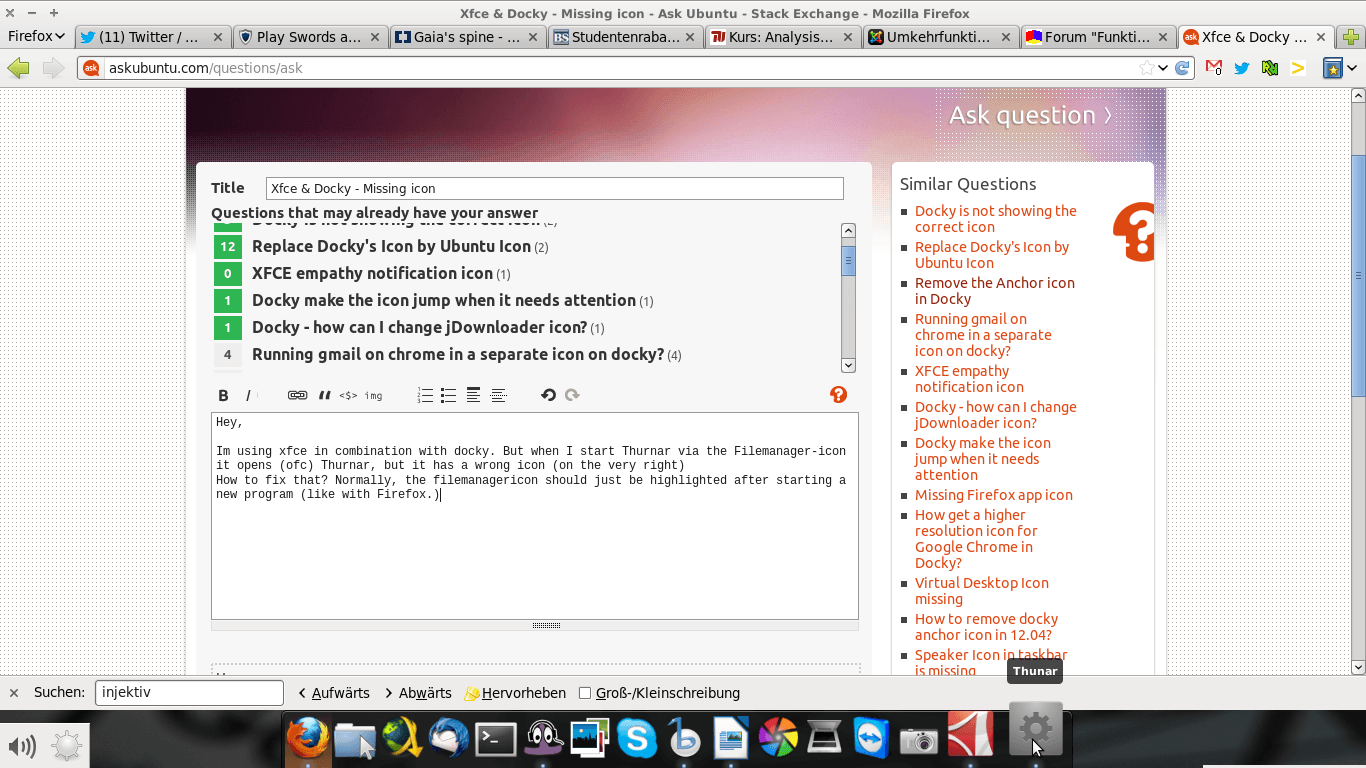This screenshot has height=768, width=1366.
Task: Open a new tab with green plus
Action: [1351, 37]
